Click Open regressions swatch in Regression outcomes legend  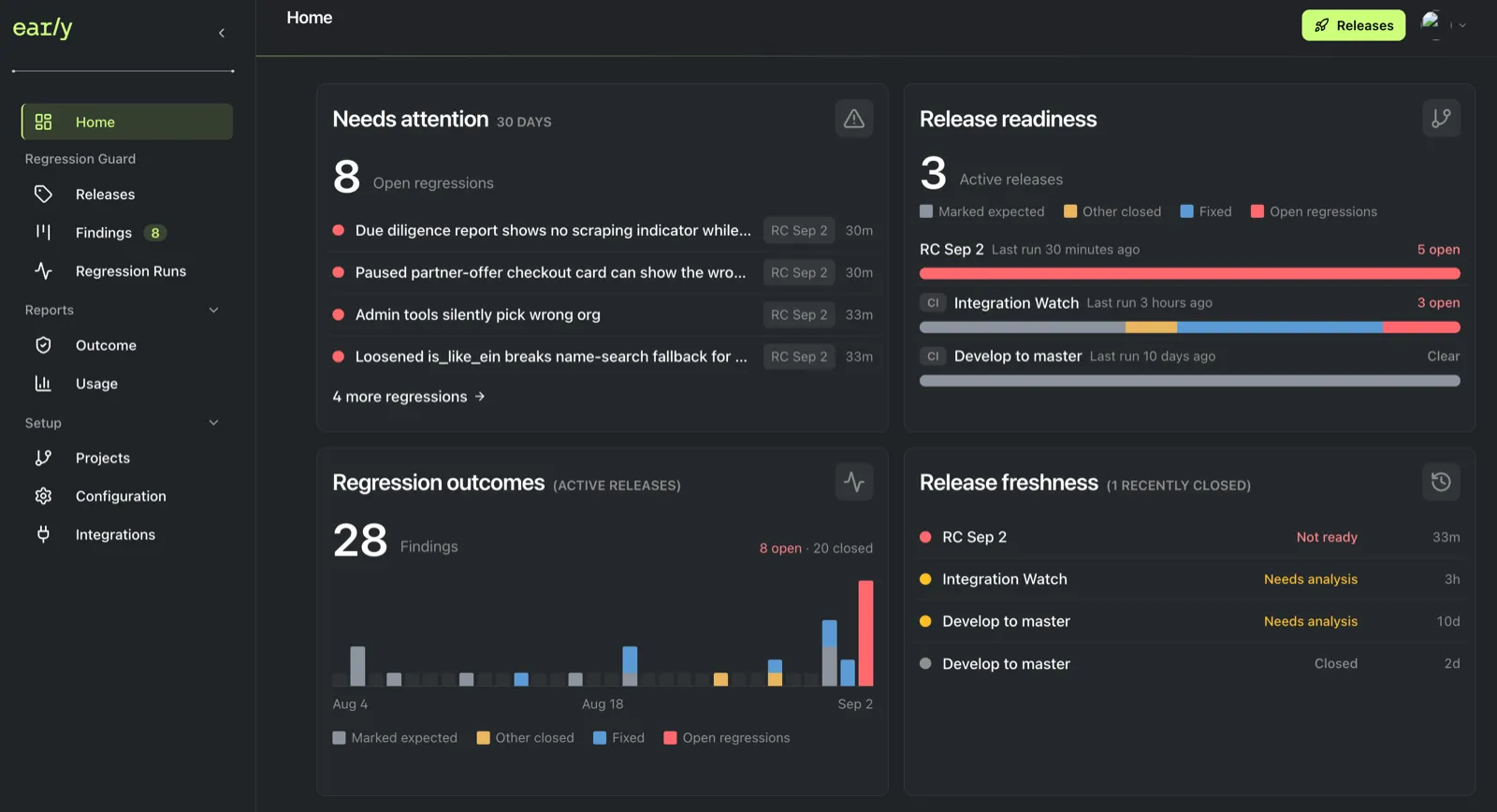(670, 738)
